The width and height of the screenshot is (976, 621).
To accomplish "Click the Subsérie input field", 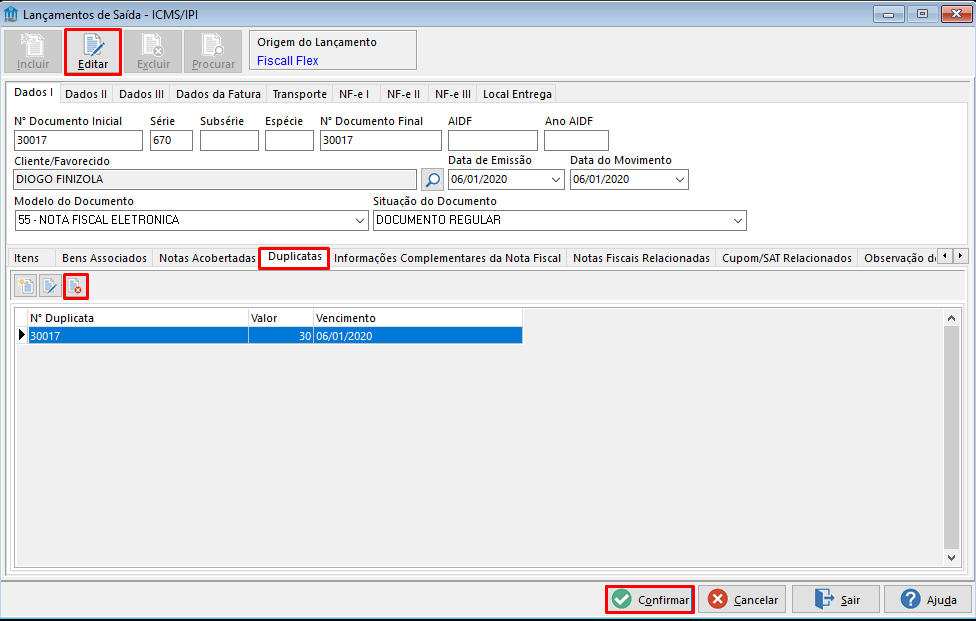I will [x=229, y=141].
